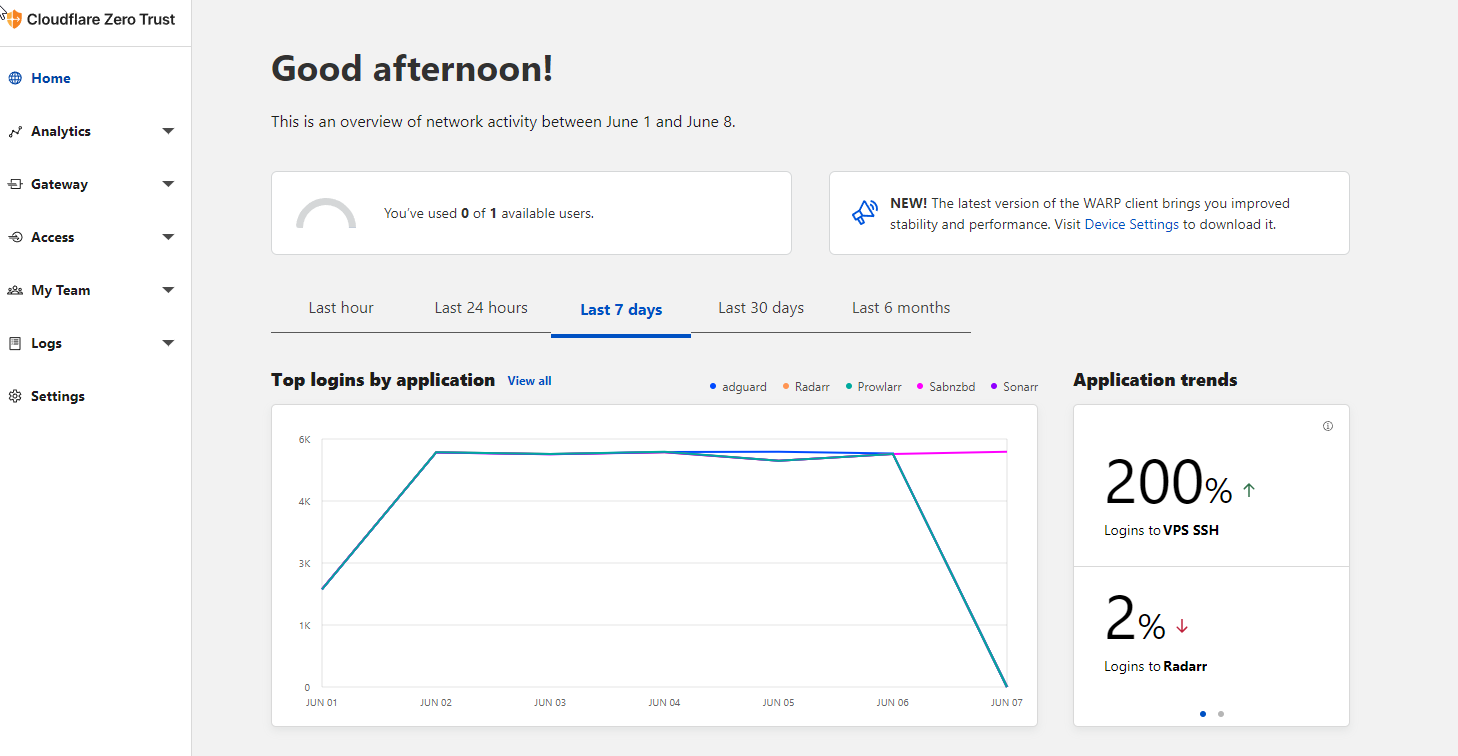Click the JUN 04 axis label
This screenshot has width=1458, height=756.
(664, 703)
